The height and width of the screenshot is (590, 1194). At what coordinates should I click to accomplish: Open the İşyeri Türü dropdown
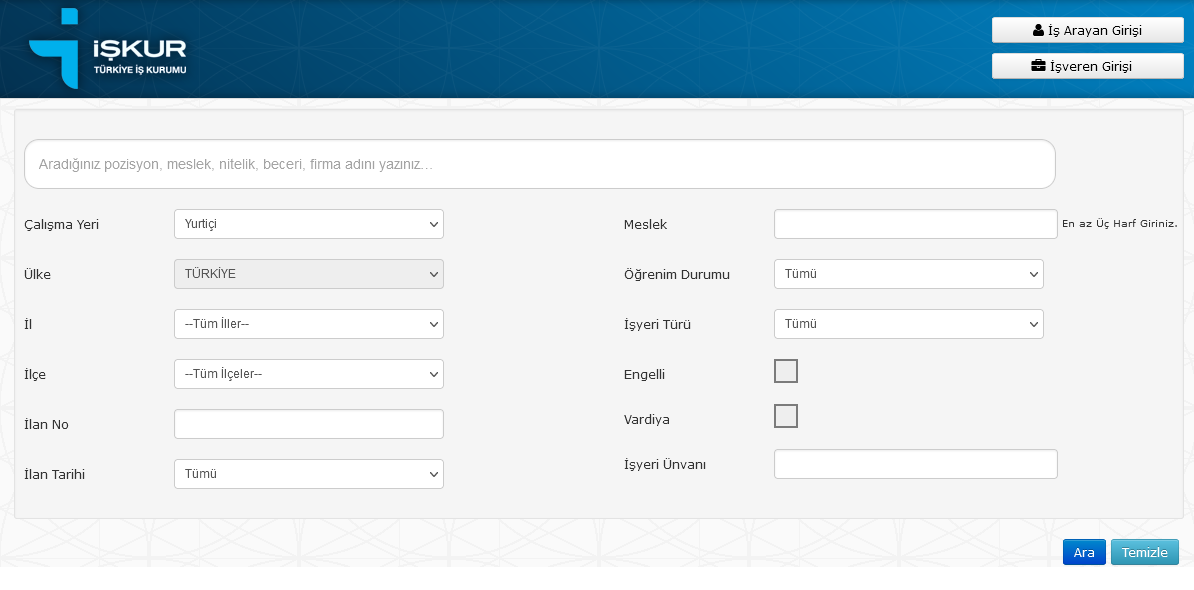pyautogui.click(x=908, y=324)
